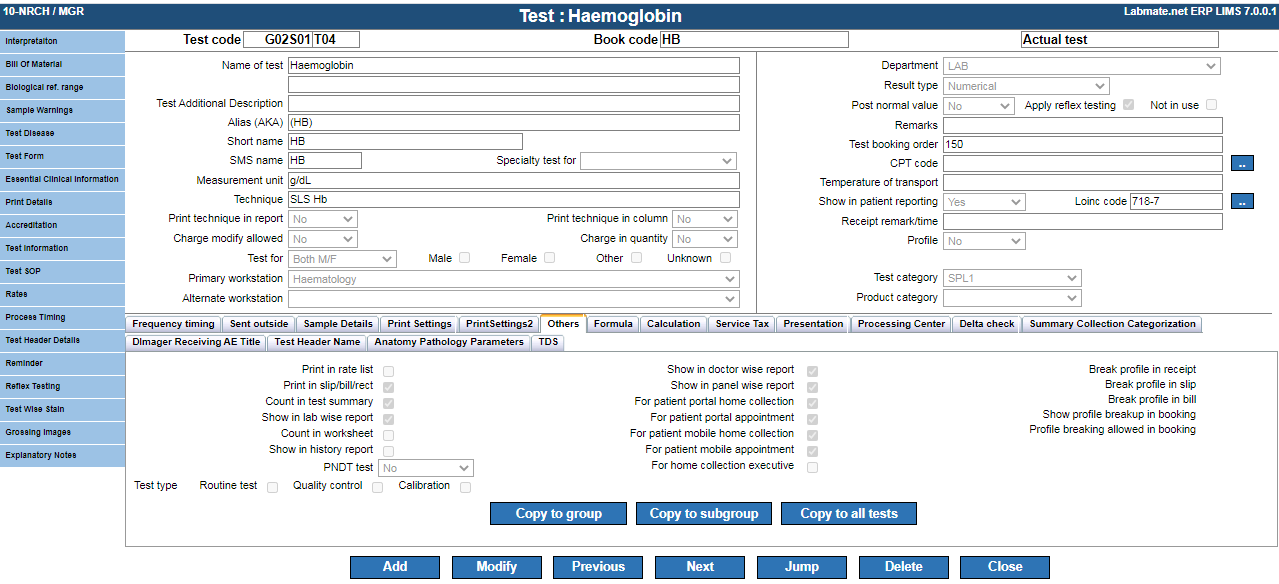Open the Test category dropdown
Screen dimensions: 1279x584
pyautogui.click(x=1012, y=278)
